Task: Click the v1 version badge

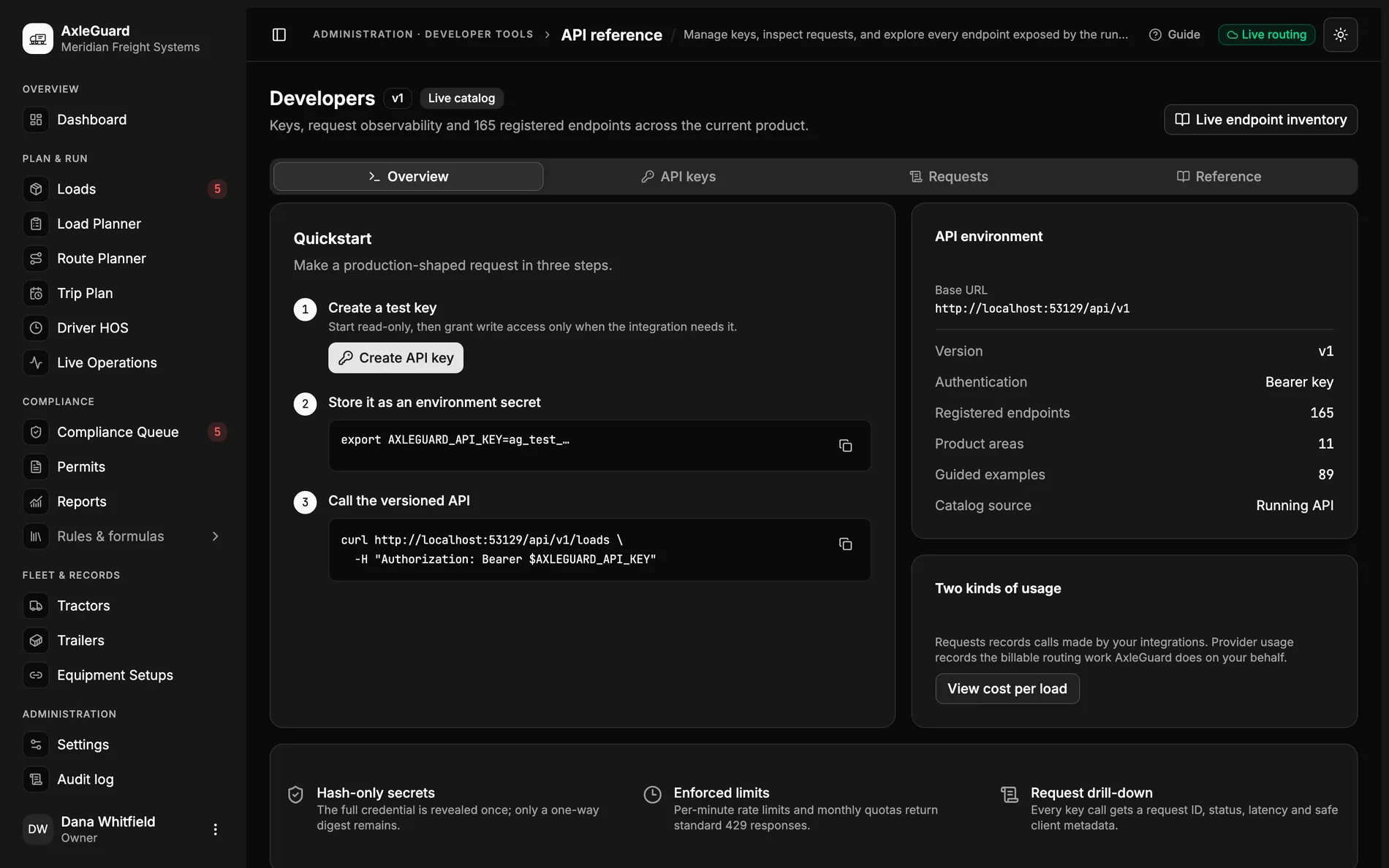Action: click(x=398, y=98)
